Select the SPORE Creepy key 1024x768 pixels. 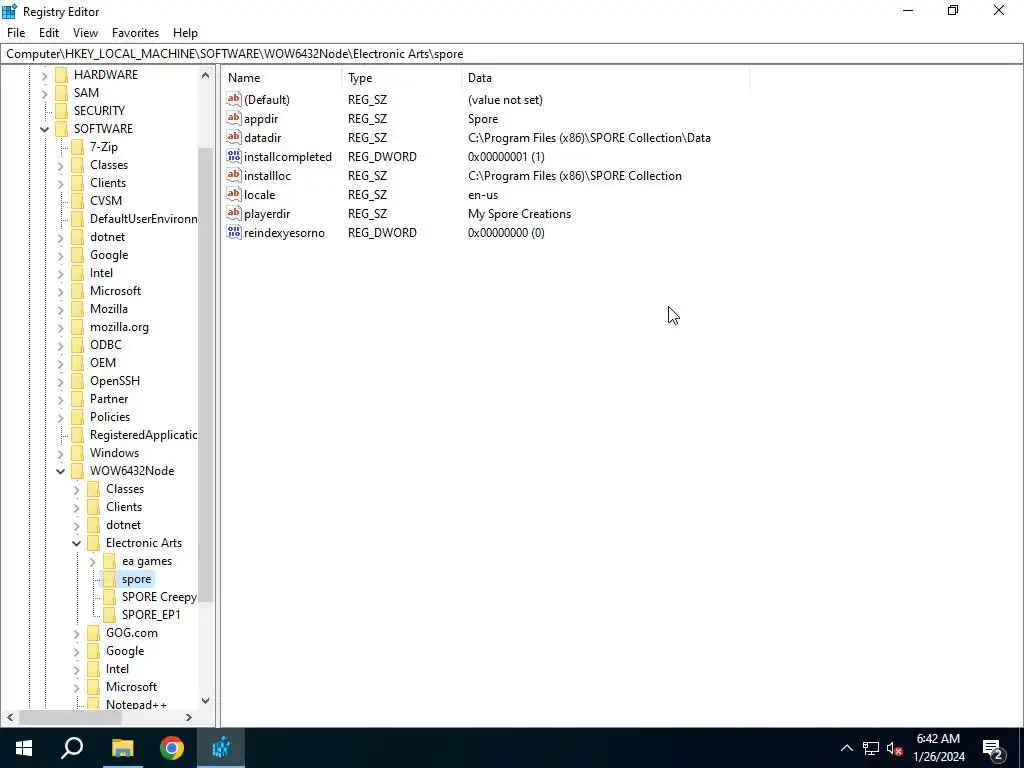pos(159,597)
